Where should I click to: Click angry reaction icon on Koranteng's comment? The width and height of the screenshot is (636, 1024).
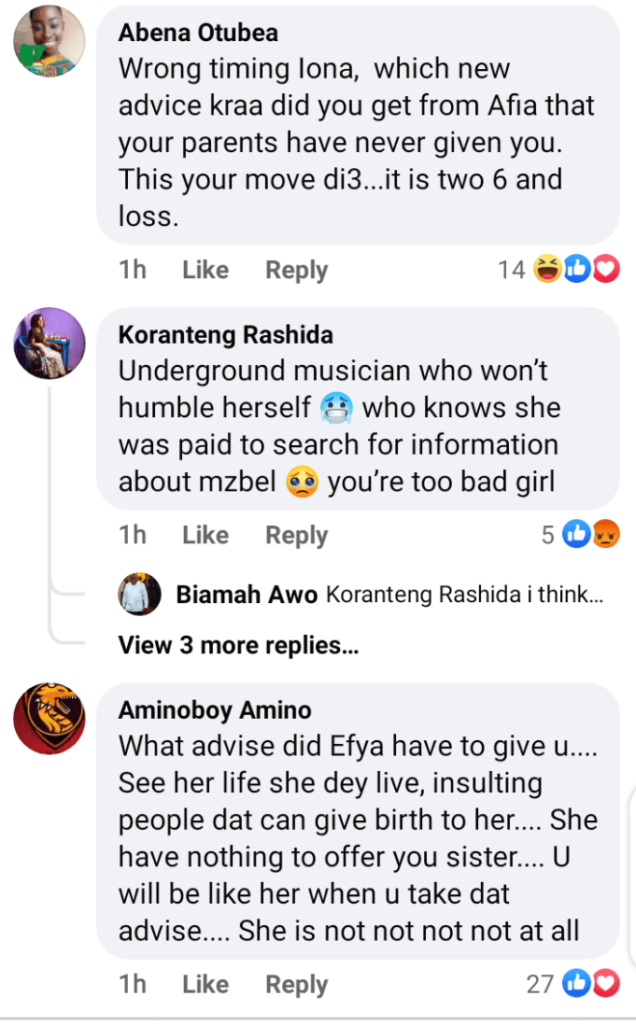point(607,534)
